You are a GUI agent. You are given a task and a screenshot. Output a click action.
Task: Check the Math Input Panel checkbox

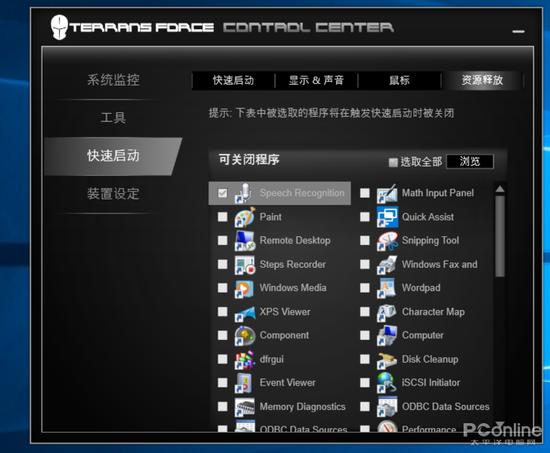tap(365, 193)
